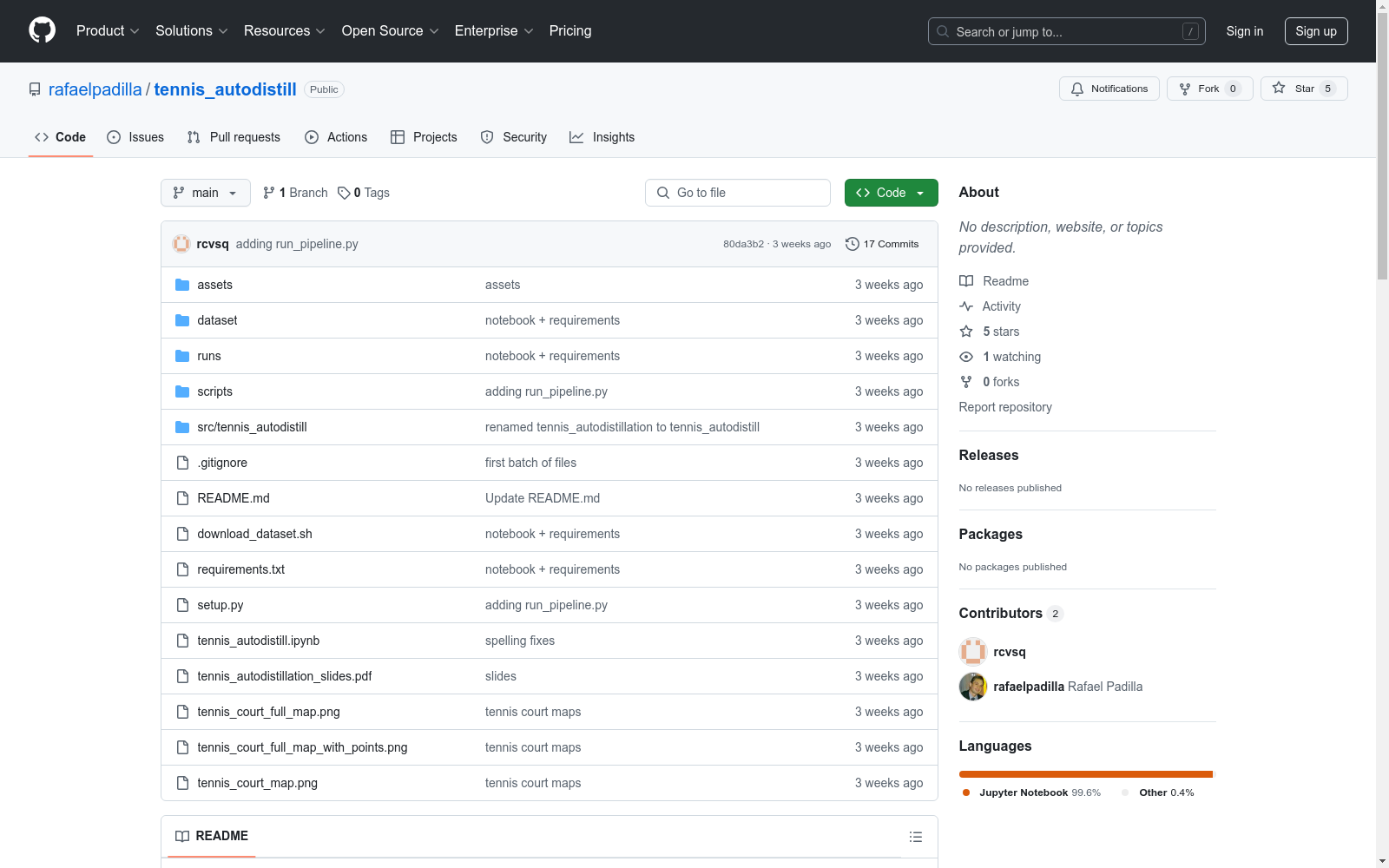Open the main branch selector dropdown

point(206,193)
